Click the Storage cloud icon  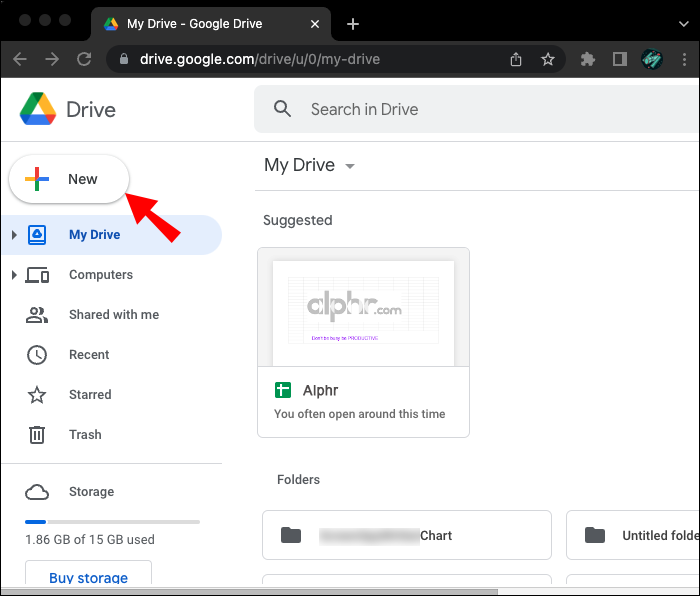click(x=37, y=492)
